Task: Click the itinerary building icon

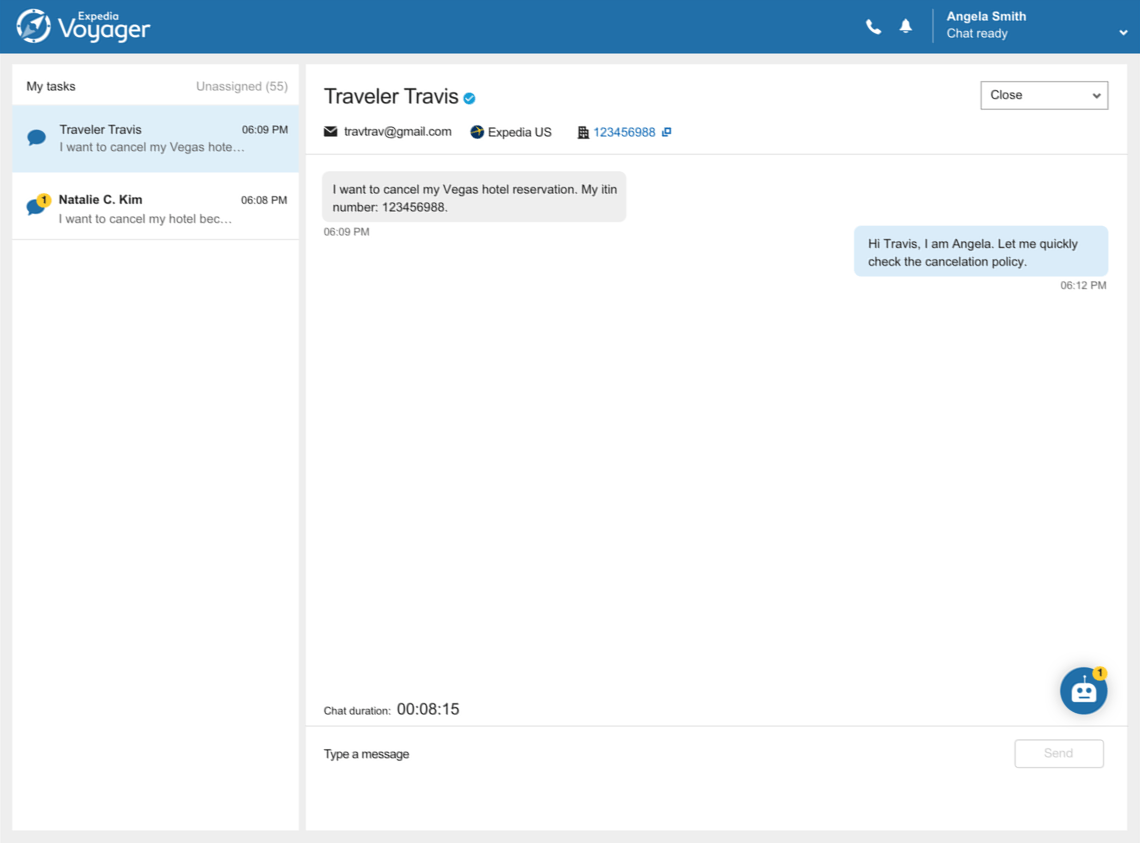Action: tap(583, 132)
